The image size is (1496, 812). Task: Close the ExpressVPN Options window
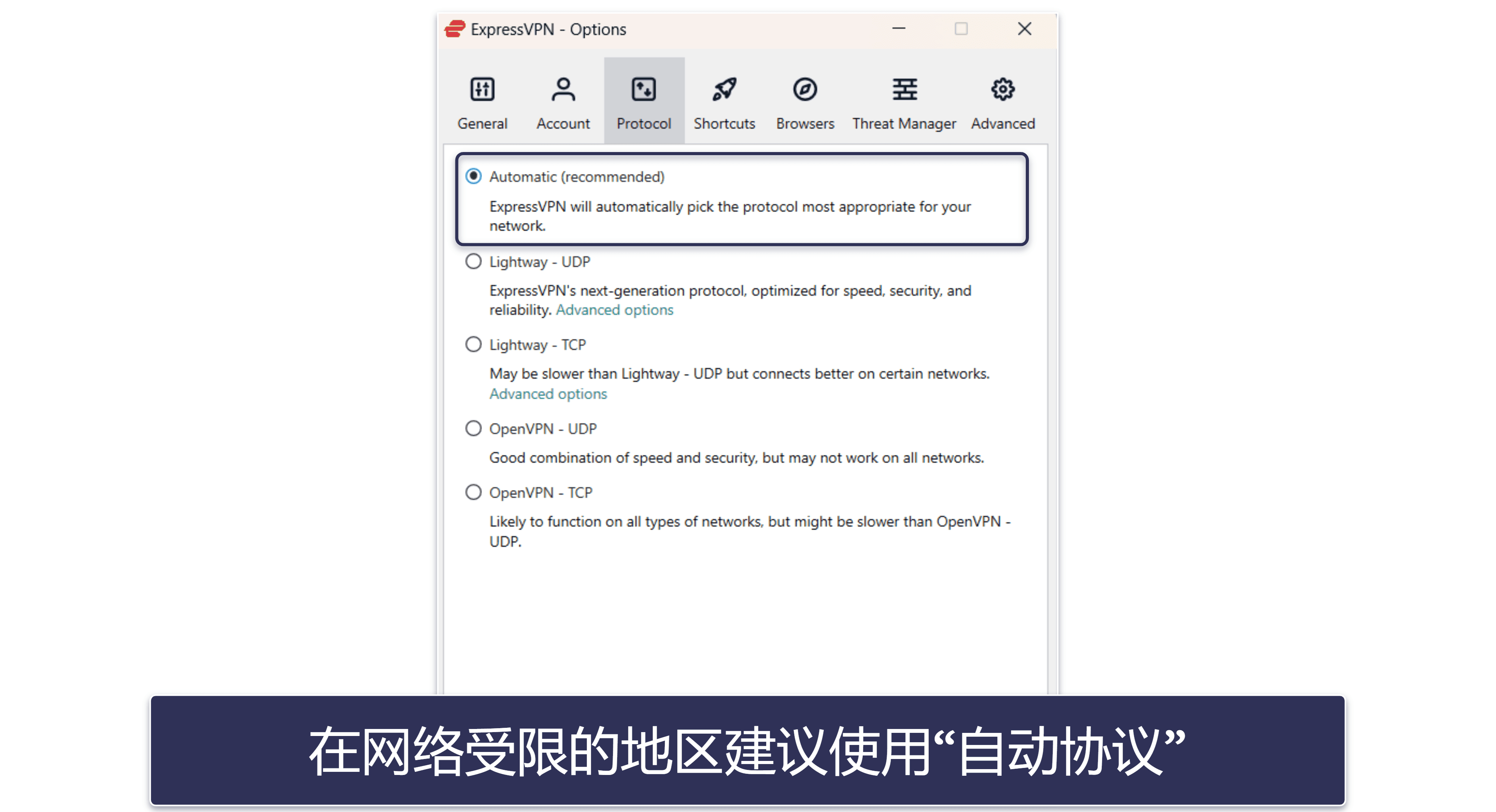click(1025, 28)
